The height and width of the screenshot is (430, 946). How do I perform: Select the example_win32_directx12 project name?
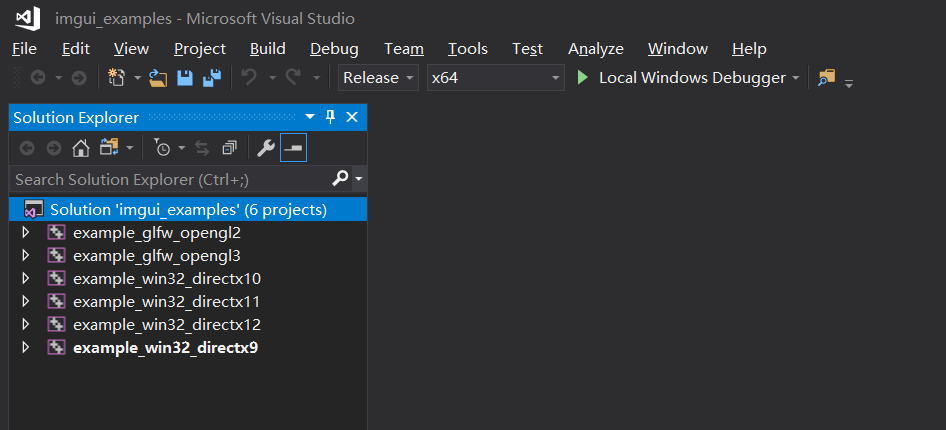coord(167,324)
